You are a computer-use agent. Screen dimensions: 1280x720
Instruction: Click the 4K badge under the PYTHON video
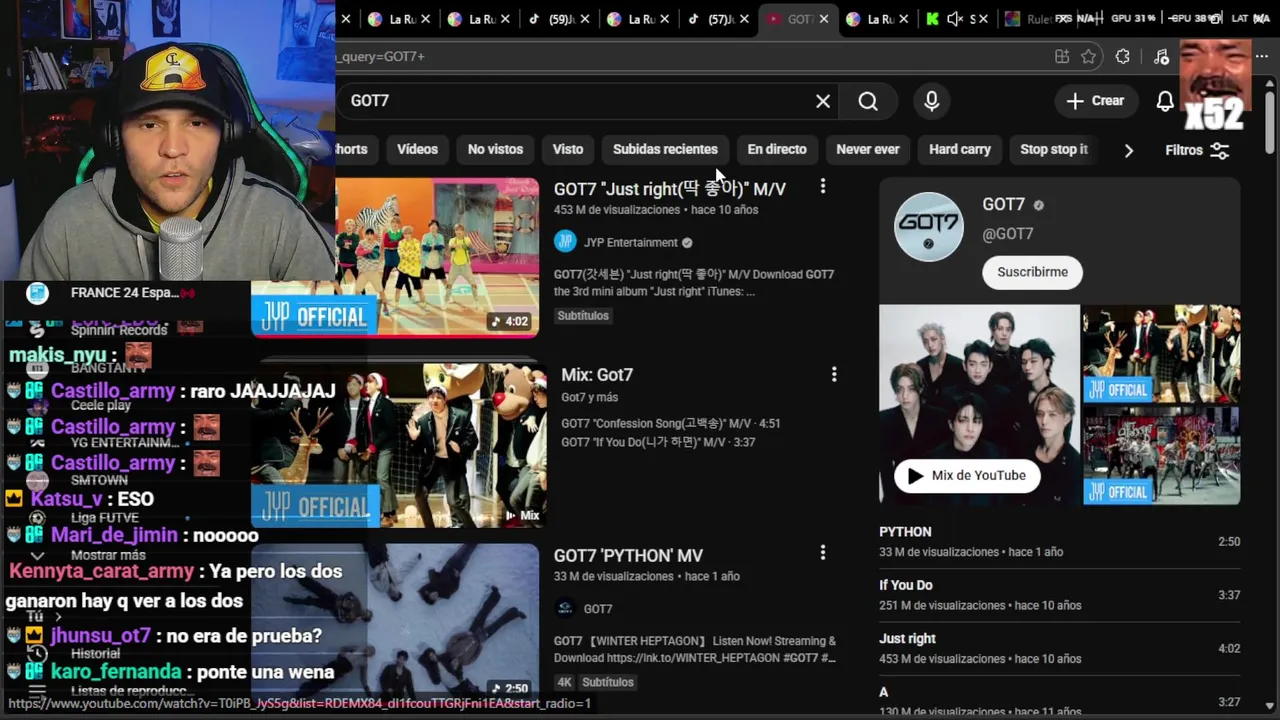(x=565, y=682)
